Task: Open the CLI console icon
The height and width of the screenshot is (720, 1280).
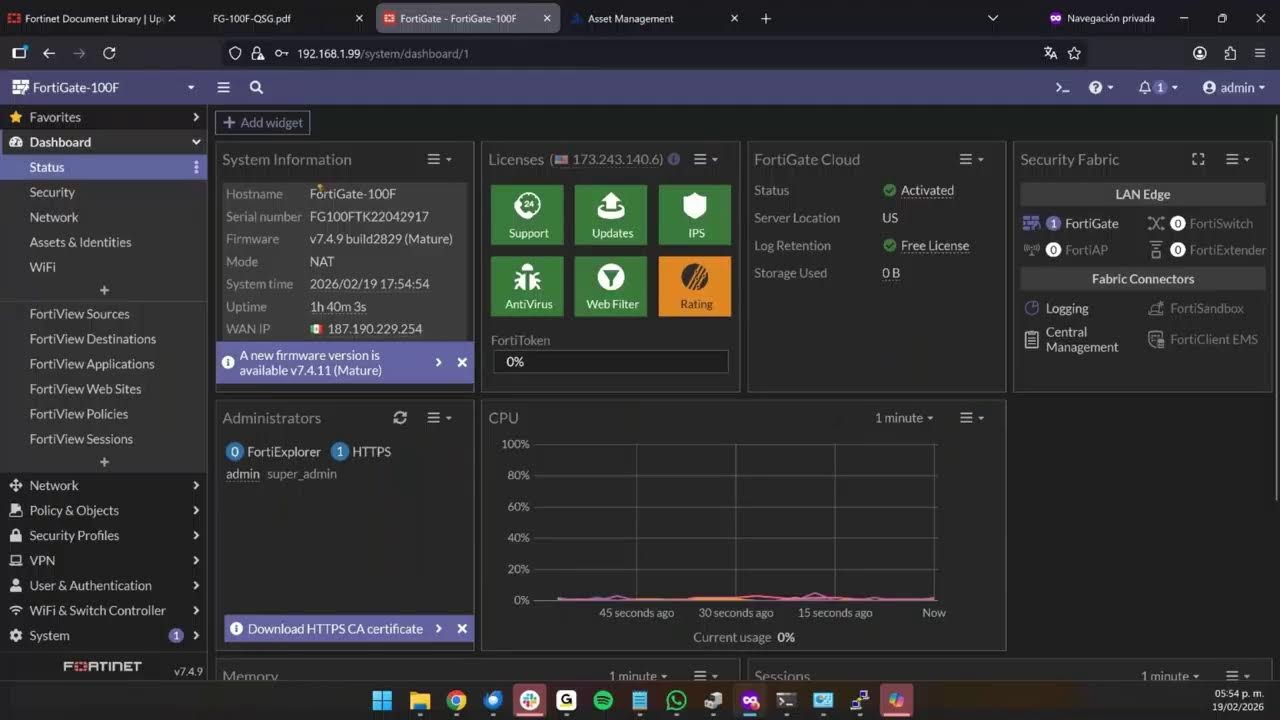Action: click(1062, 88)
